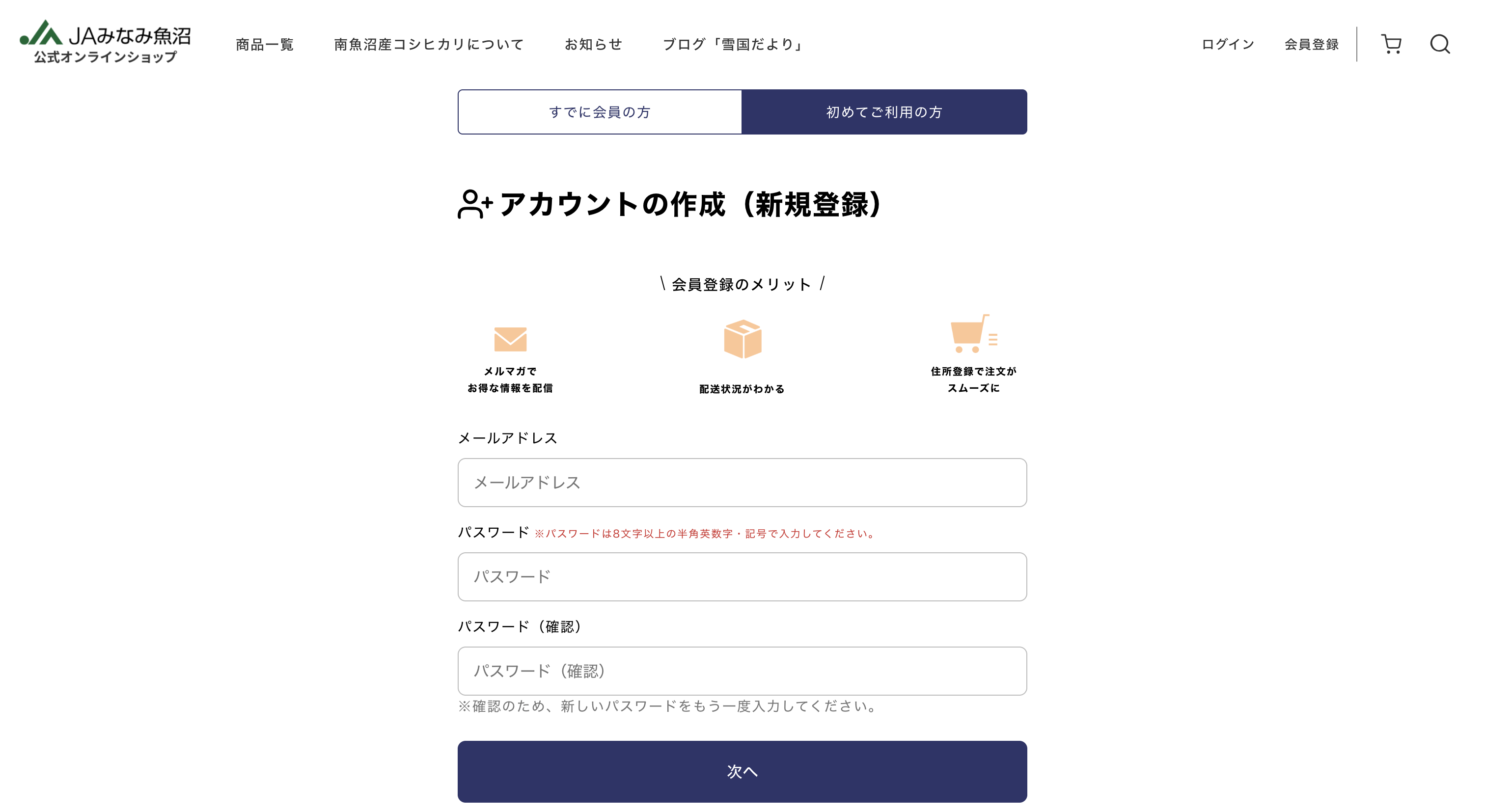Open the shopping cart icon
Image resolution: width=1485 pixels, height=812 pixels.
(x=1393, y=44)
